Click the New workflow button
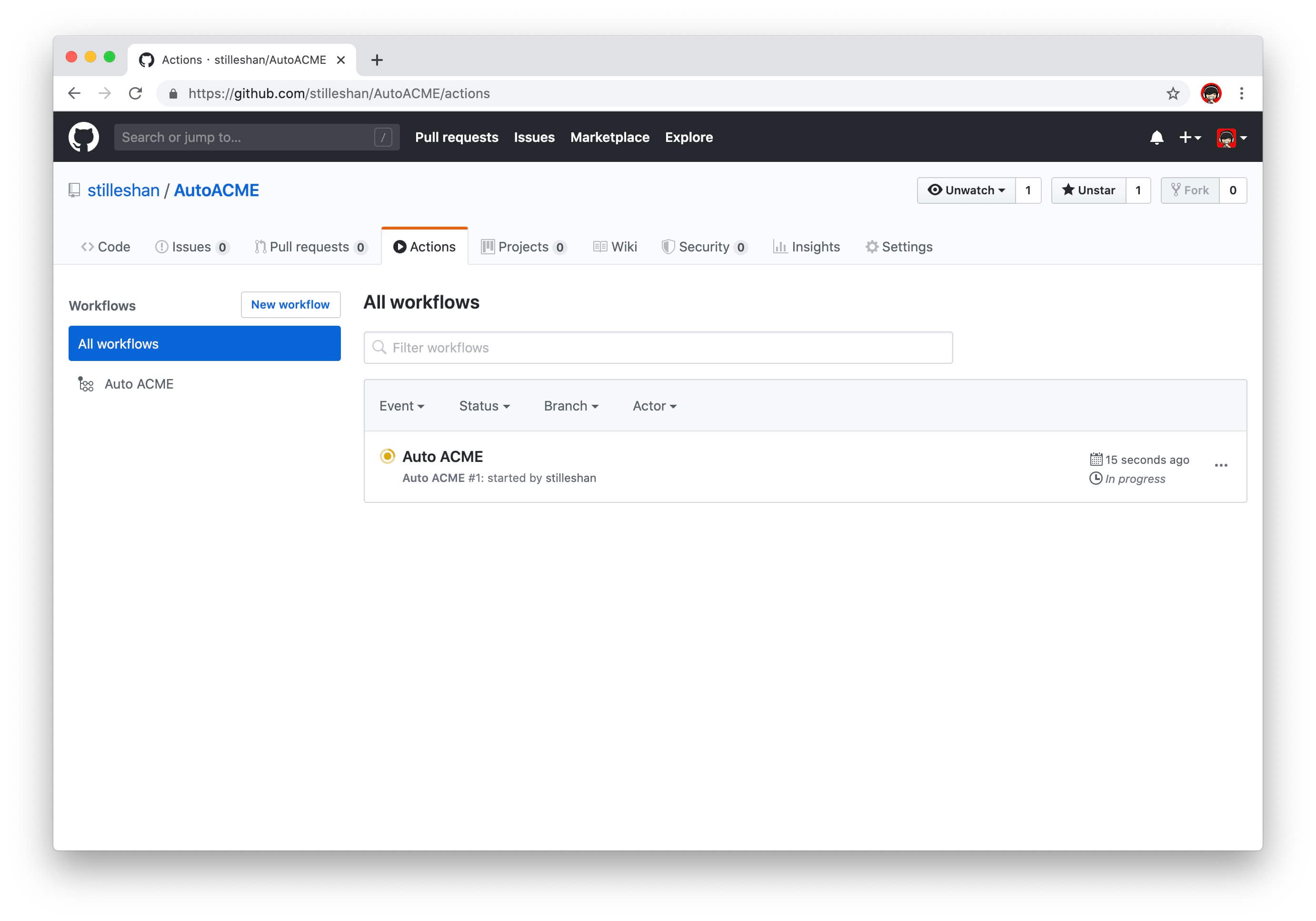This screenshot has width=1316, height=921. pyautogui.click(x=290, y=305)
